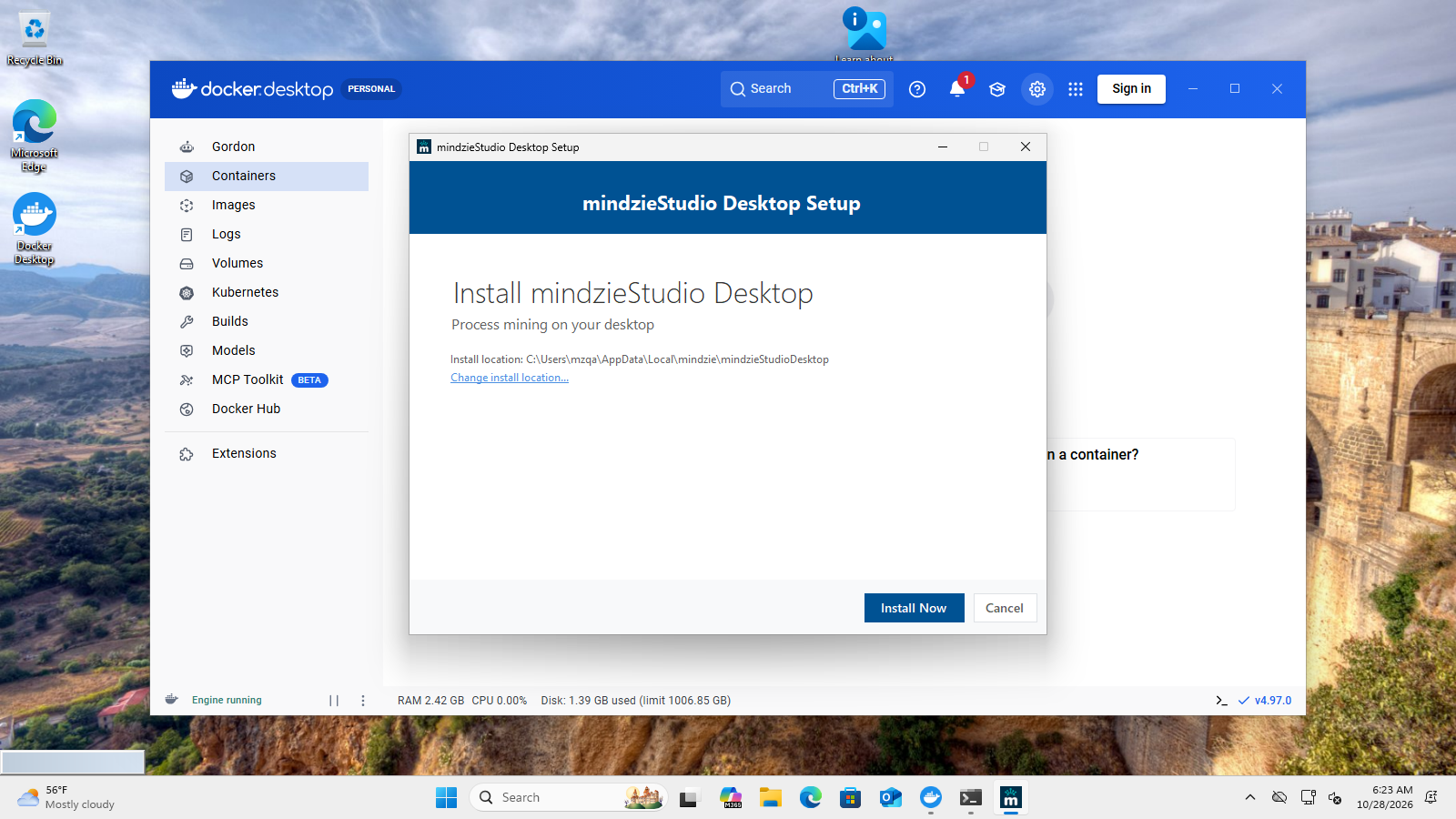This screenshot has height=819, width=1456.
Task: Open the Builds section
Action: 267,321
